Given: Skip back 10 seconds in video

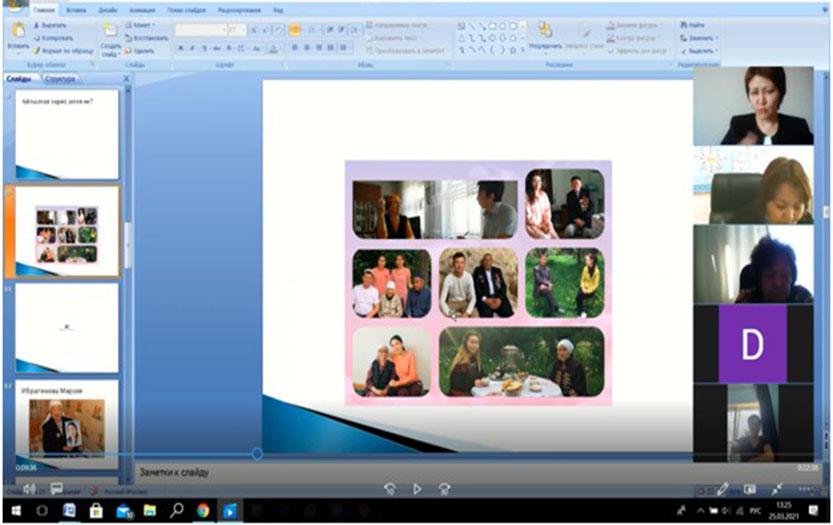Looking at the screenshot, I should [389, 489].
